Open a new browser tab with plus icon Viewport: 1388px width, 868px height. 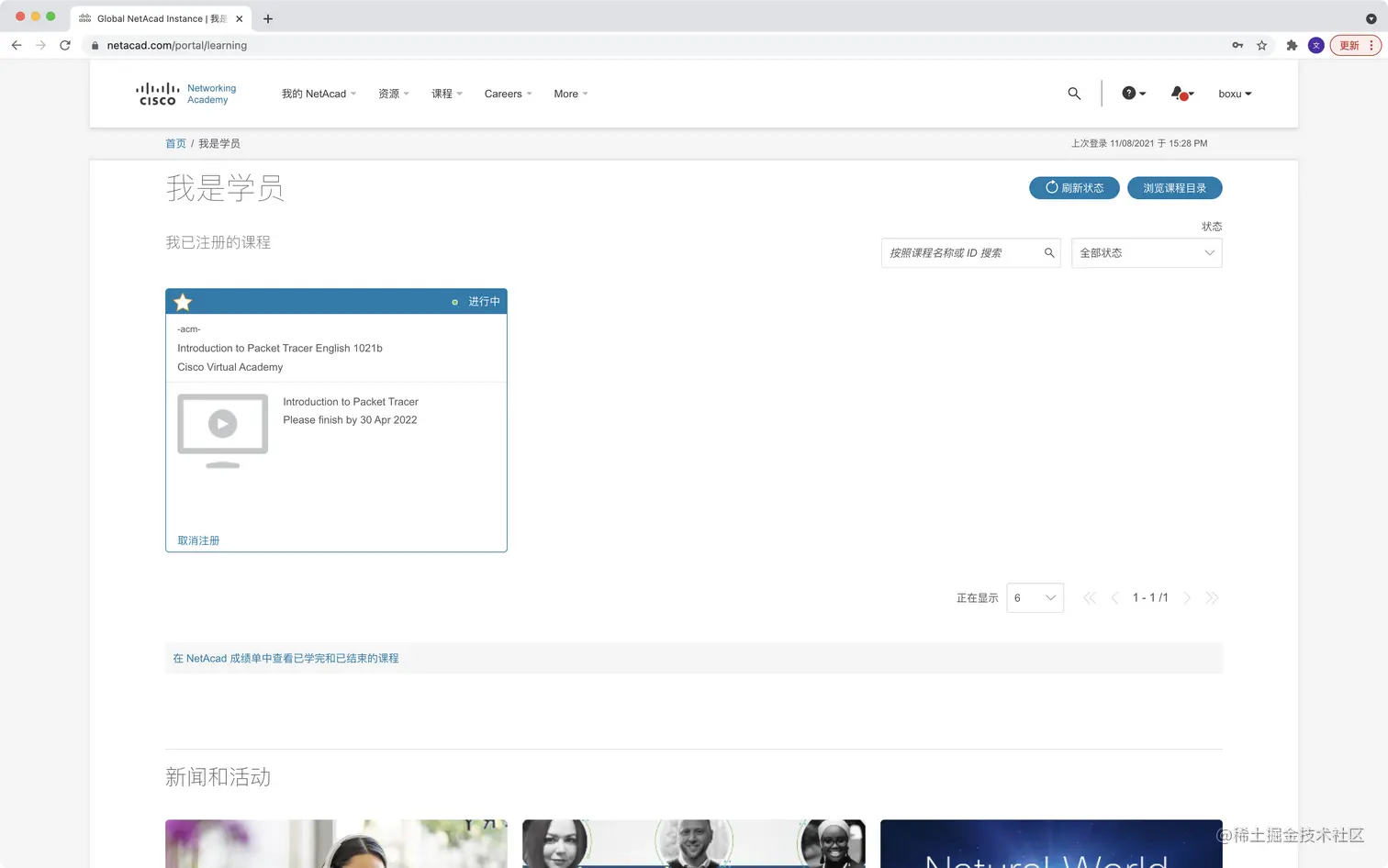[268, 18]
